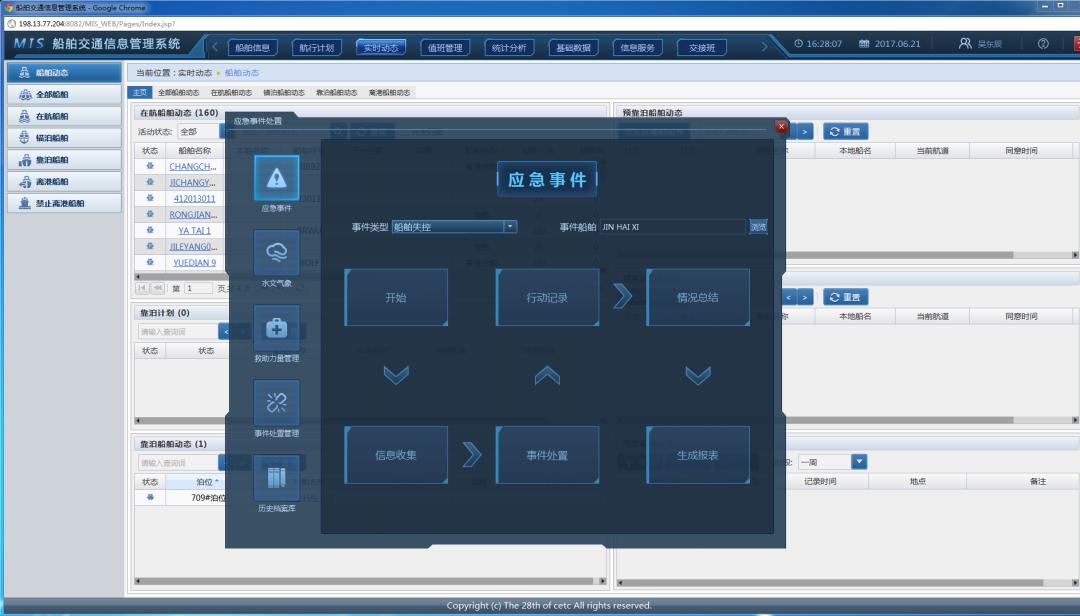
Task: Click the user profile icon beside 吴东辰
Action: click(x=965, y=45)
